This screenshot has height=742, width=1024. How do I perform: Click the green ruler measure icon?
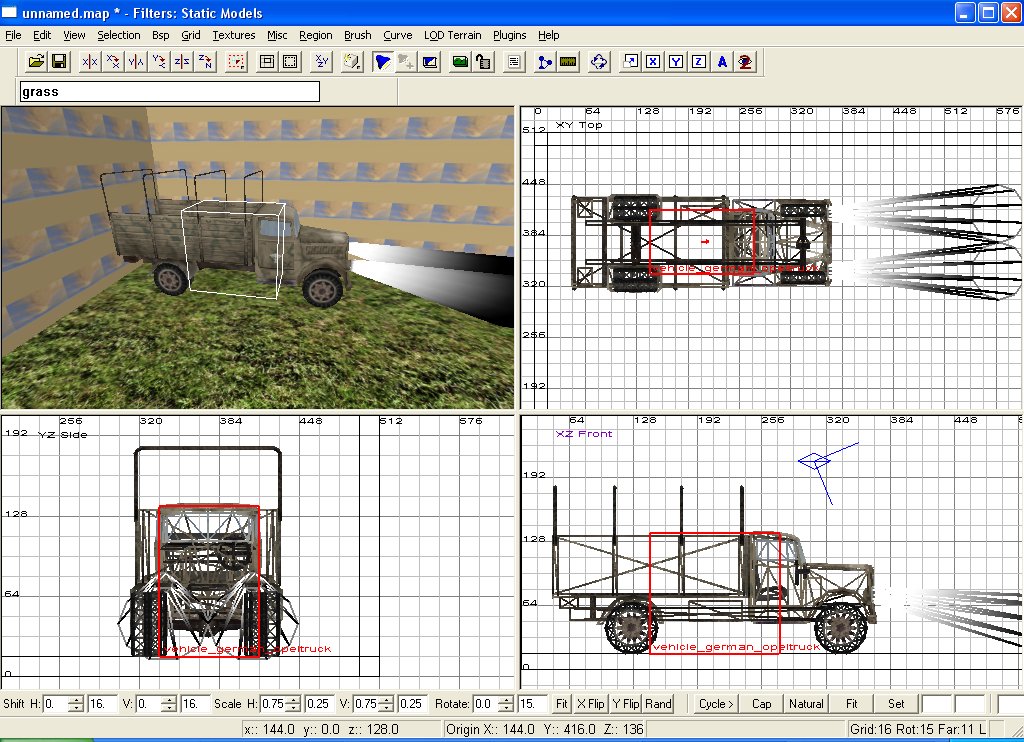pyautogui.click(x=568, y=62)
